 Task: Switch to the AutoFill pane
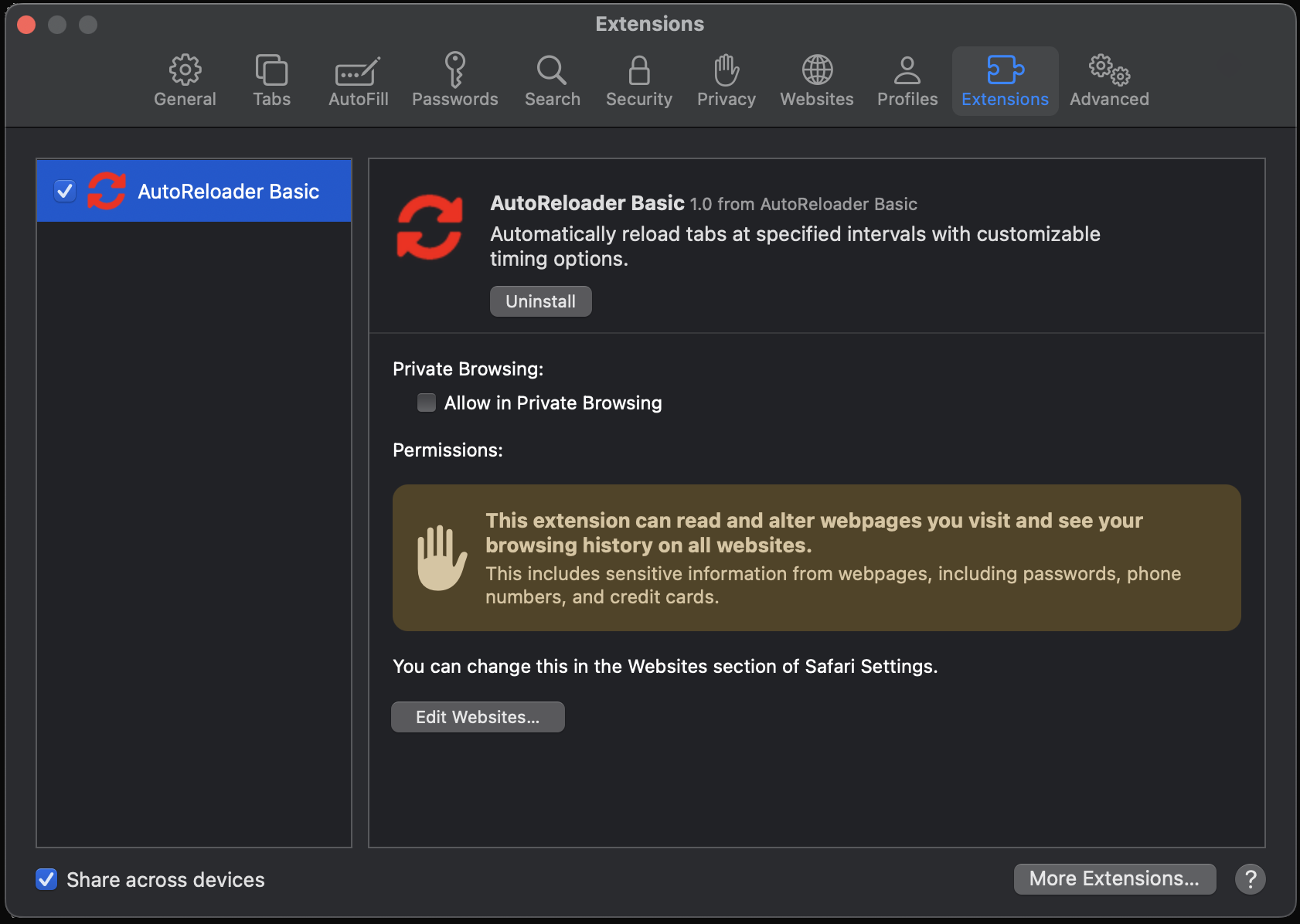tap(358, 81)
